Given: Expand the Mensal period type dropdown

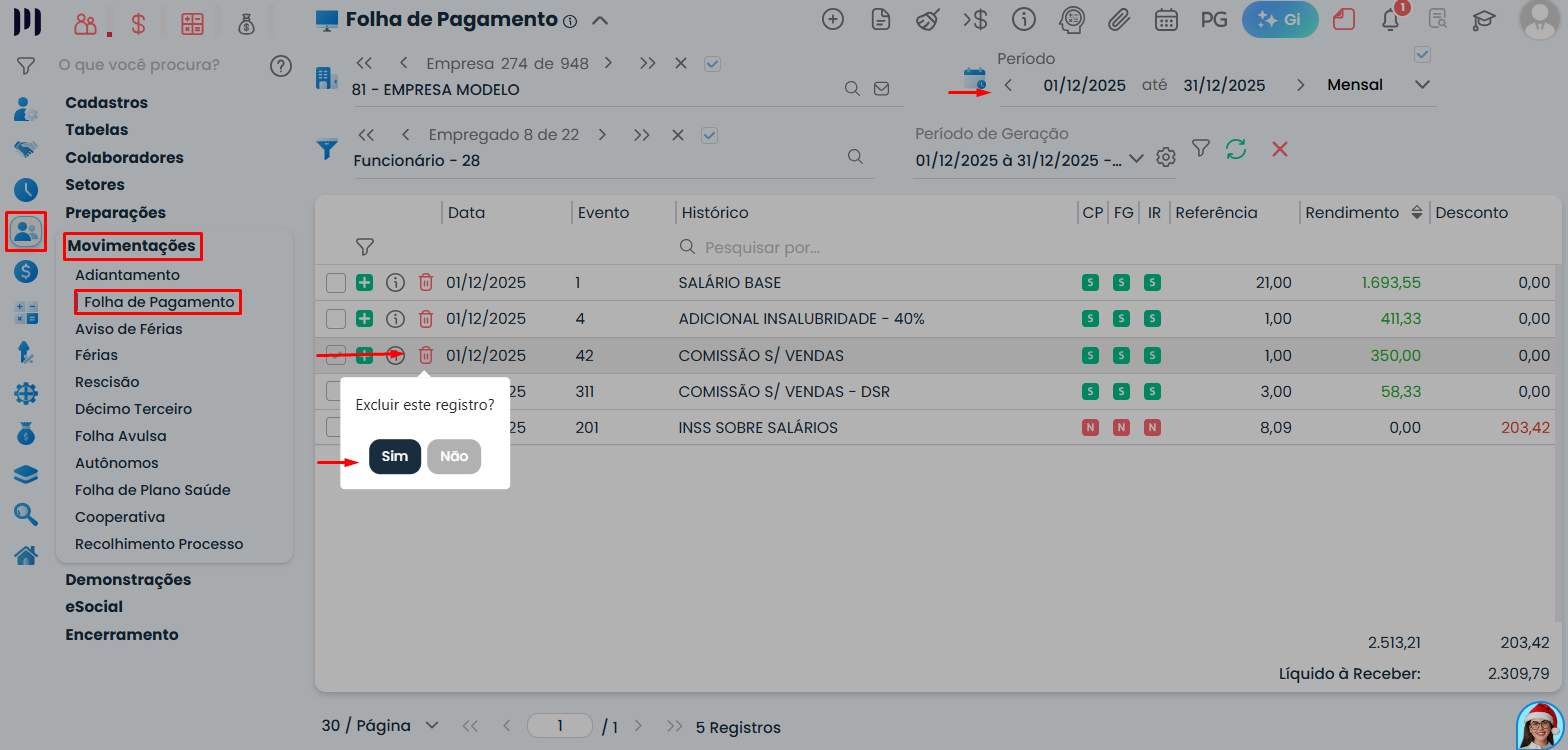Looking at the screenshot, I should [x=1423, y=85].
